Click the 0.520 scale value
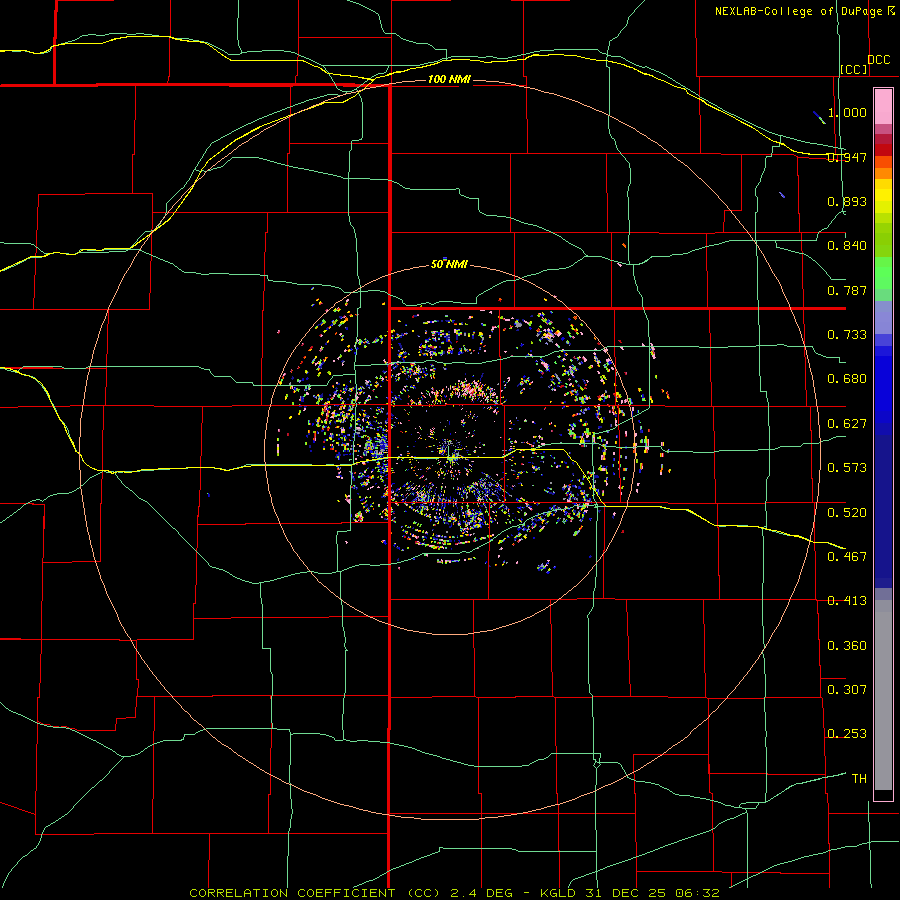This screenshot has height=900, width=900. (x=847, y=513)
